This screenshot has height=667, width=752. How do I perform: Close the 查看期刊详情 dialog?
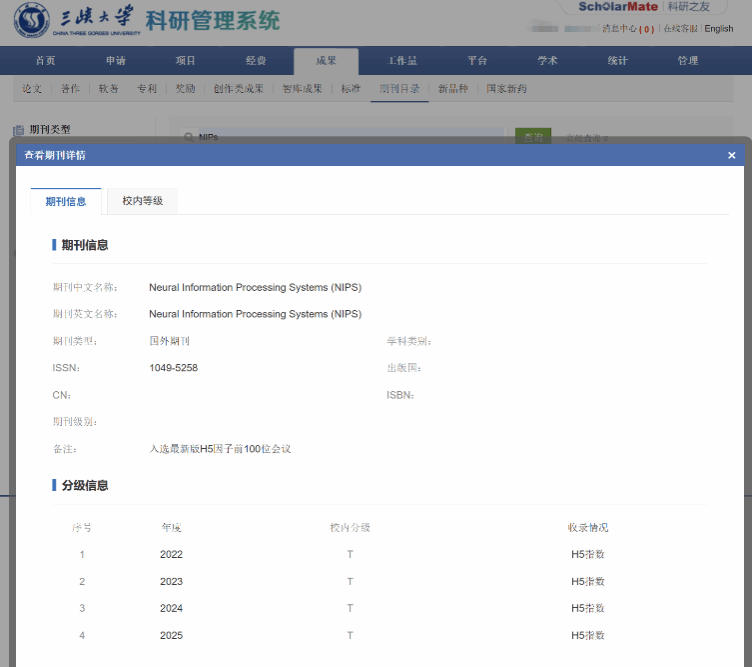click(x=731, y=155)
